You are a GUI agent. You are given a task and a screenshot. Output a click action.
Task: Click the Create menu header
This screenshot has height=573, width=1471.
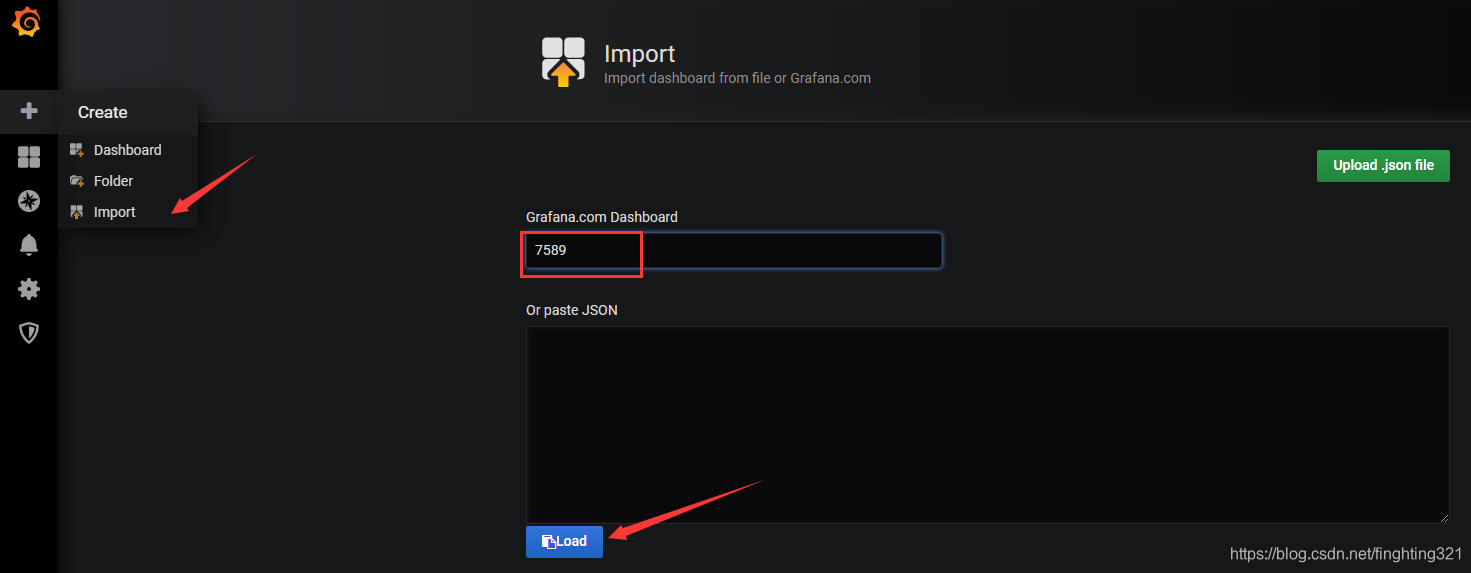click(128, 112)
